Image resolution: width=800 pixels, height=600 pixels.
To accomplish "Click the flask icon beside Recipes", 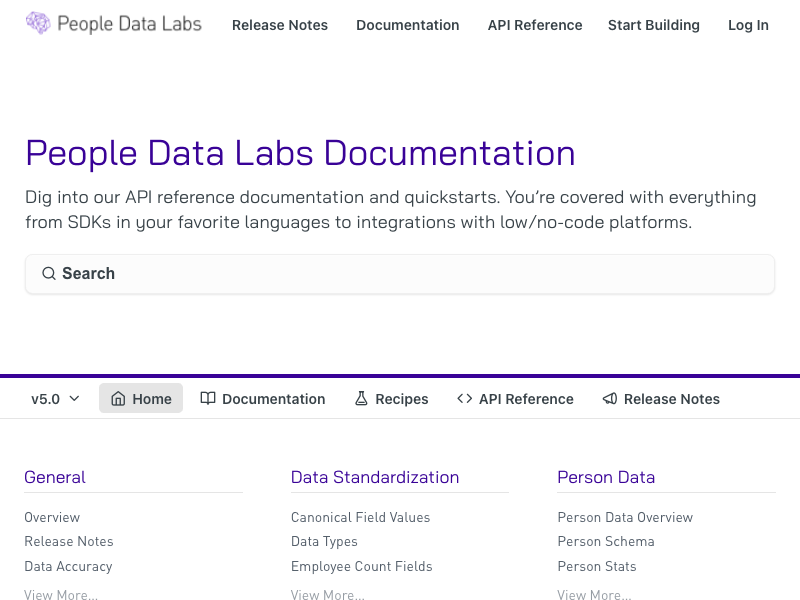I will tap(361, 398).
